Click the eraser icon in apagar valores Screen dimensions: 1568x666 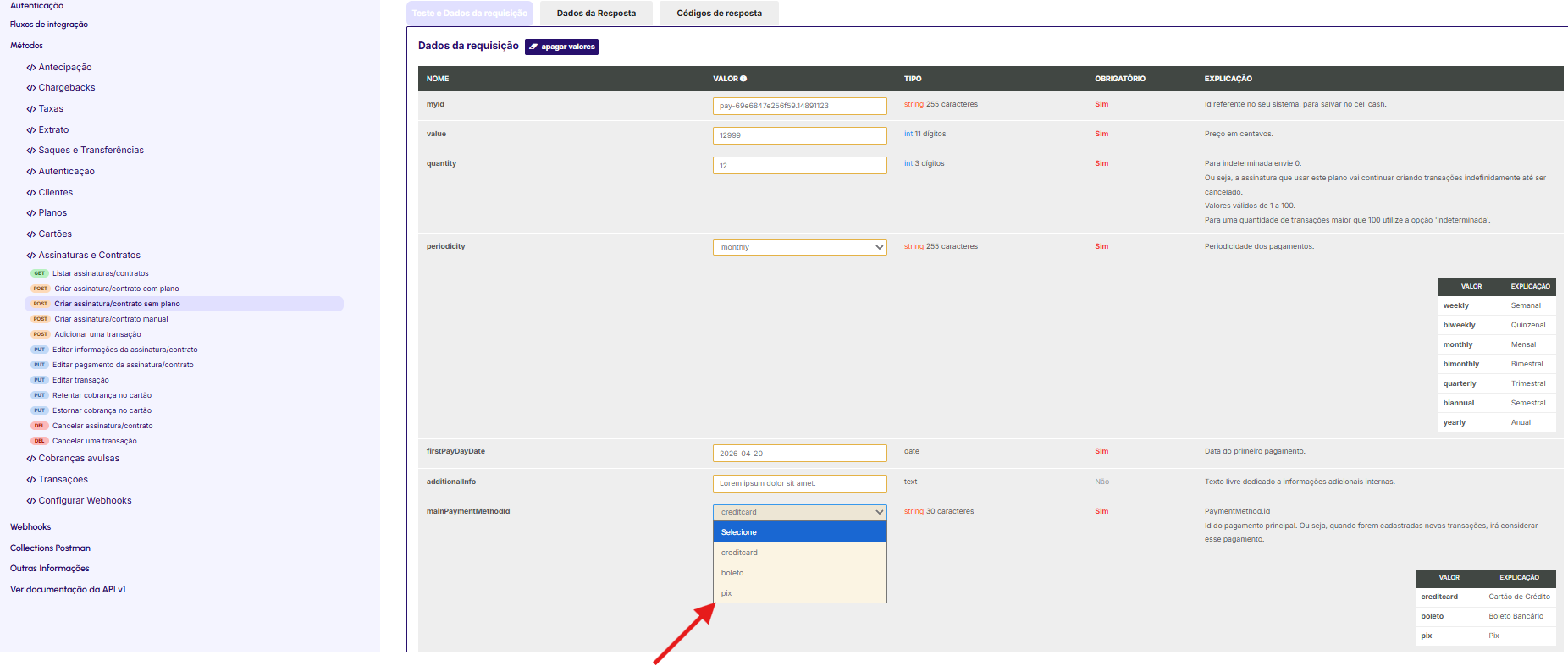point(533,47)
